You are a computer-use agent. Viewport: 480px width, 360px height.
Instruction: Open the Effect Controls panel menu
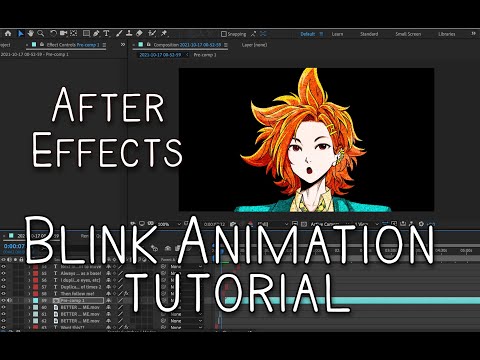(x=104, y=45)
